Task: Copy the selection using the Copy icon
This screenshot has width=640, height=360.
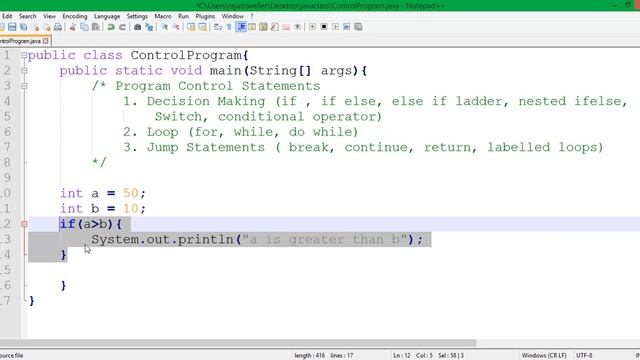Action: [x=84, y=27]
